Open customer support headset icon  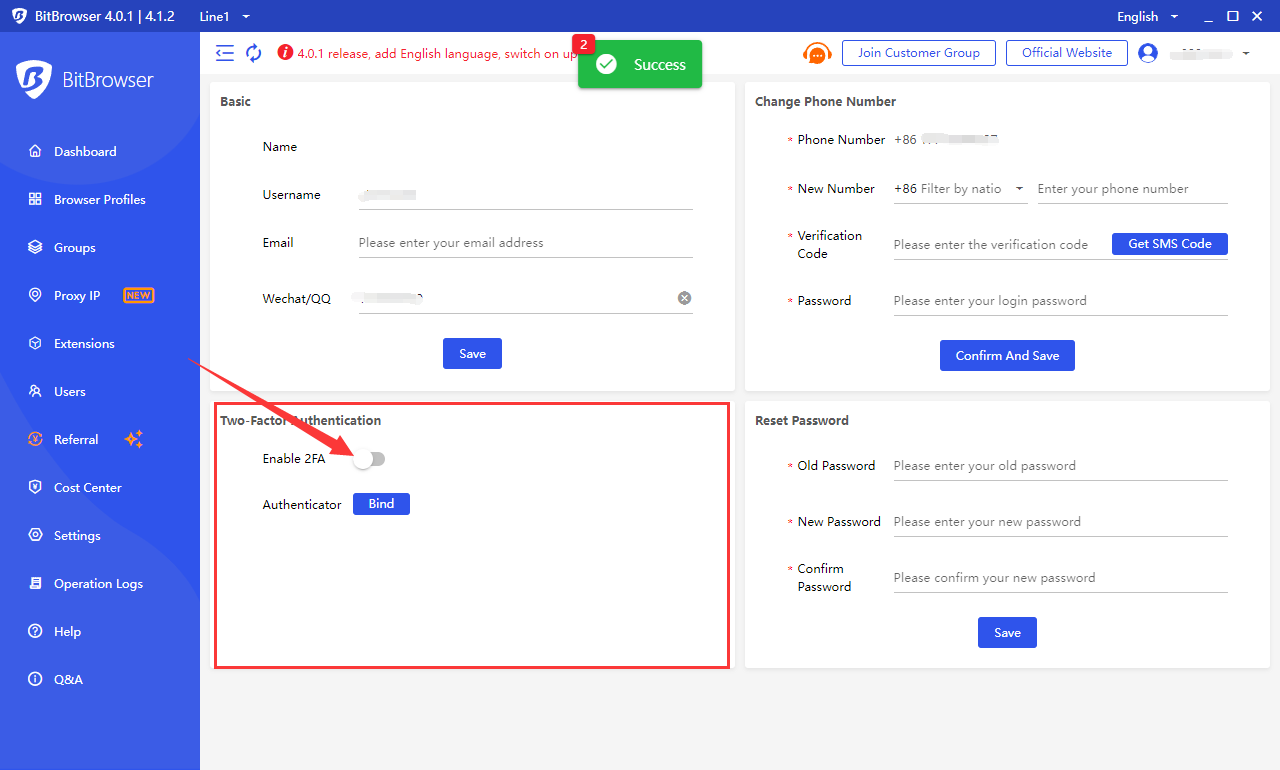pos(817,53)
